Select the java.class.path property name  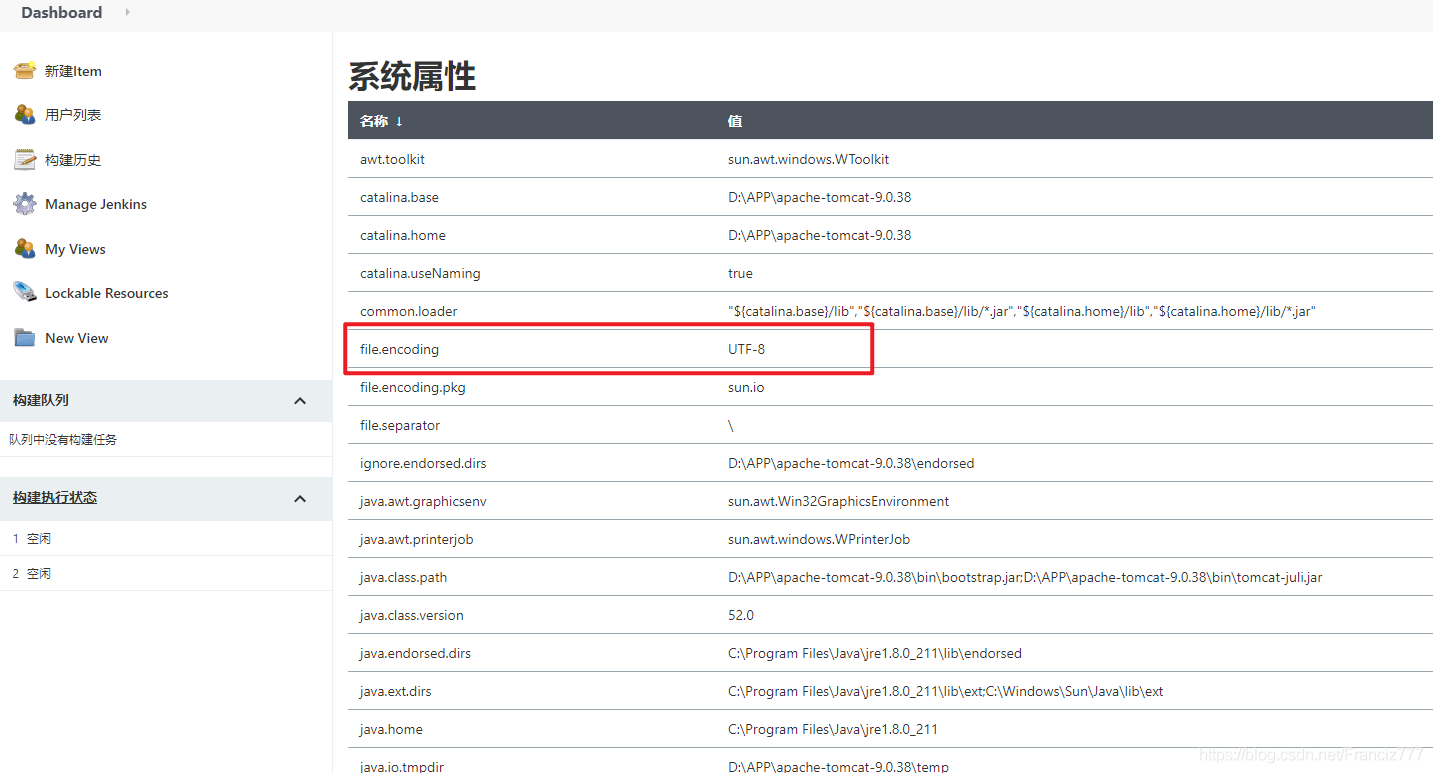403,577
